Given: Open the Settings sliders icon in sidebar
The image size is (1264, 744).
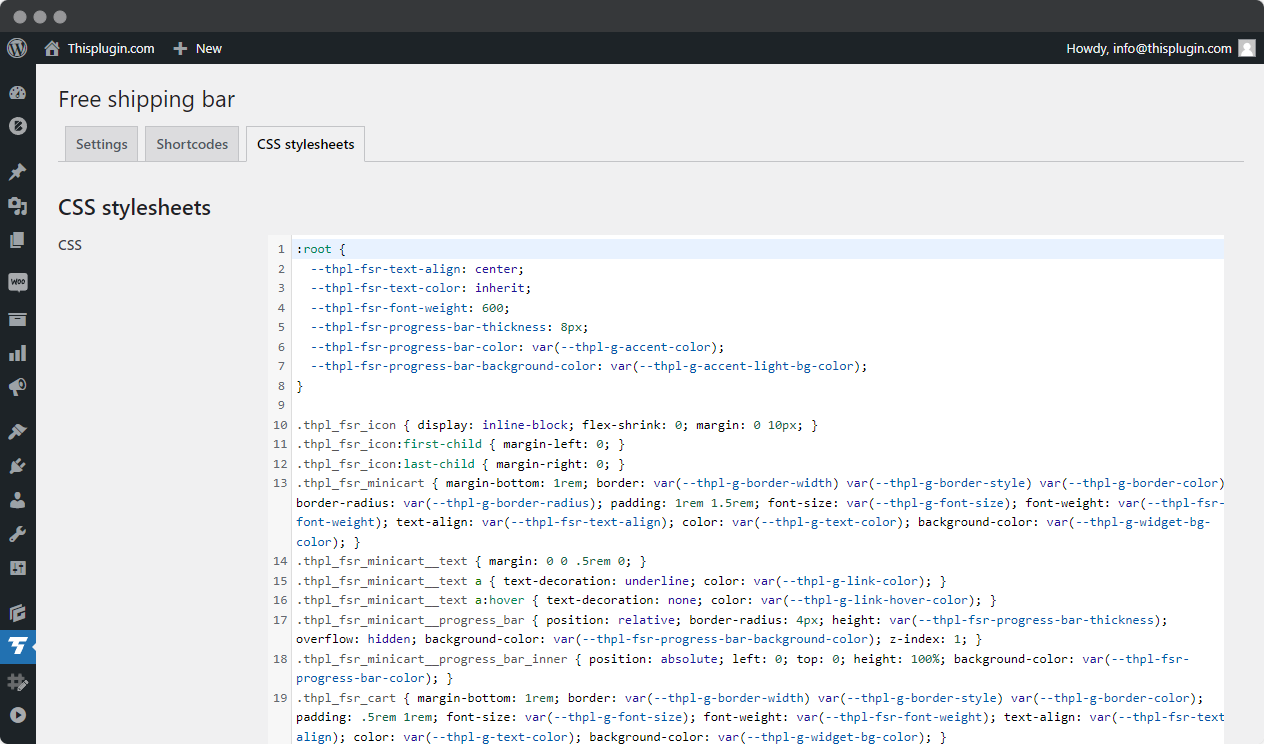Looking at the screenshot, I should (17, 568).
